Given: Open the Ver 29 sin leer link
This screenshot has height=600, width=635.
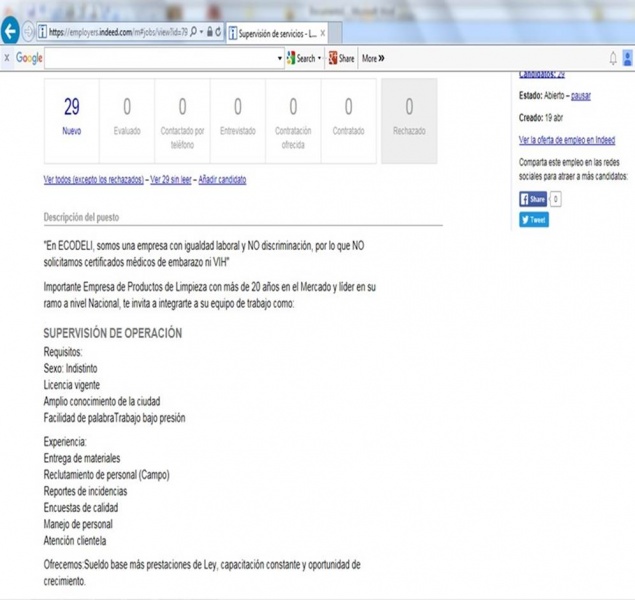Looking at the screenshot, I should tap(171, 180).
